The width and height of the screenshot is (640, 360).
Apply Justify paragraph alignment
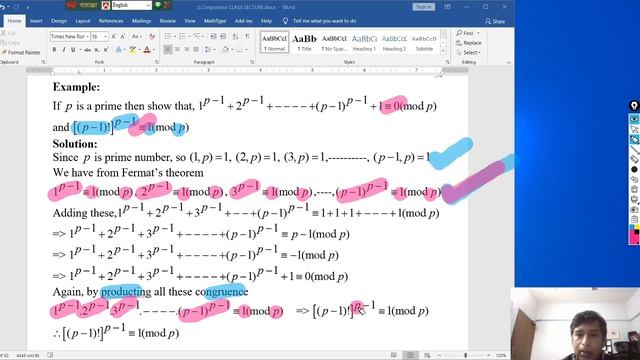click(196, 50)
